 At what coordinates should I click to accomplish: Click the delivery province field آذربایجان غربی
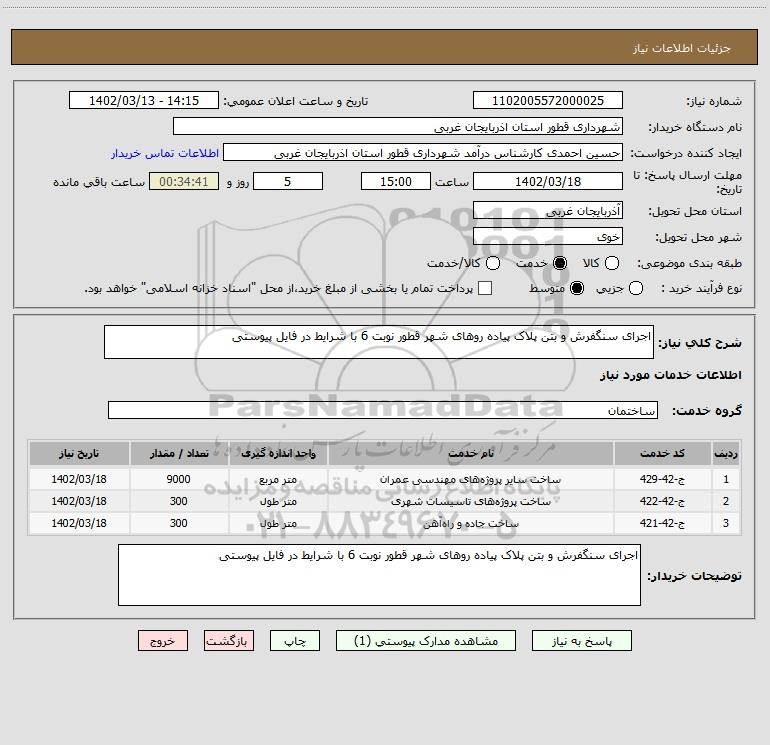[x=548, y=211]
